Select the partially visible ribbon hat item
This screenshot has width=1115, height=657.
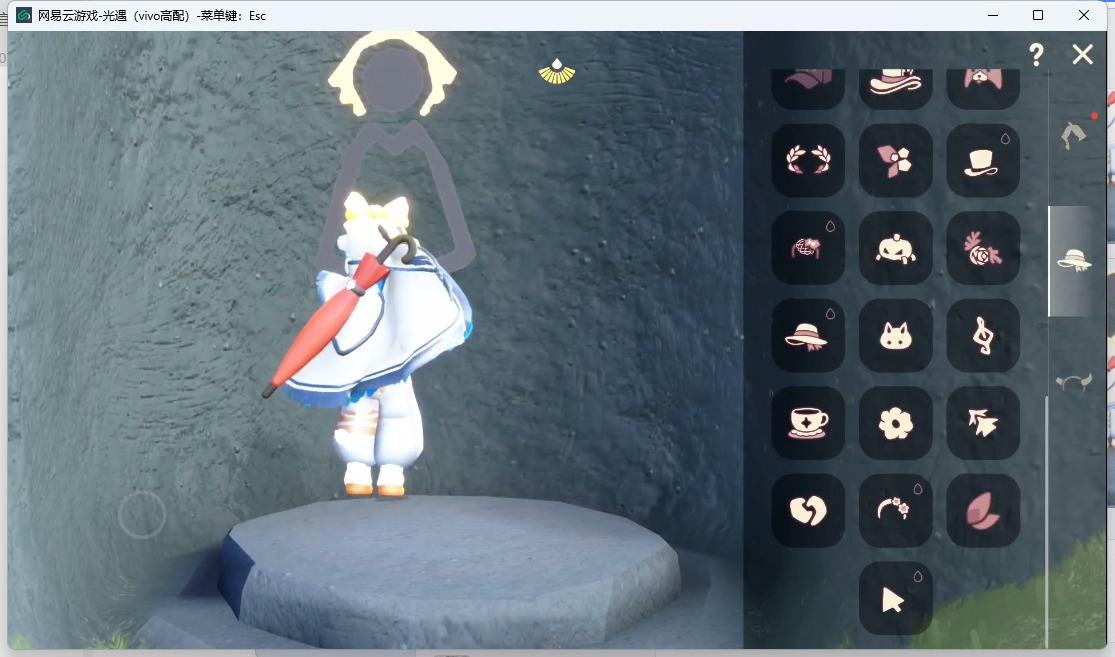click(895, 88)
